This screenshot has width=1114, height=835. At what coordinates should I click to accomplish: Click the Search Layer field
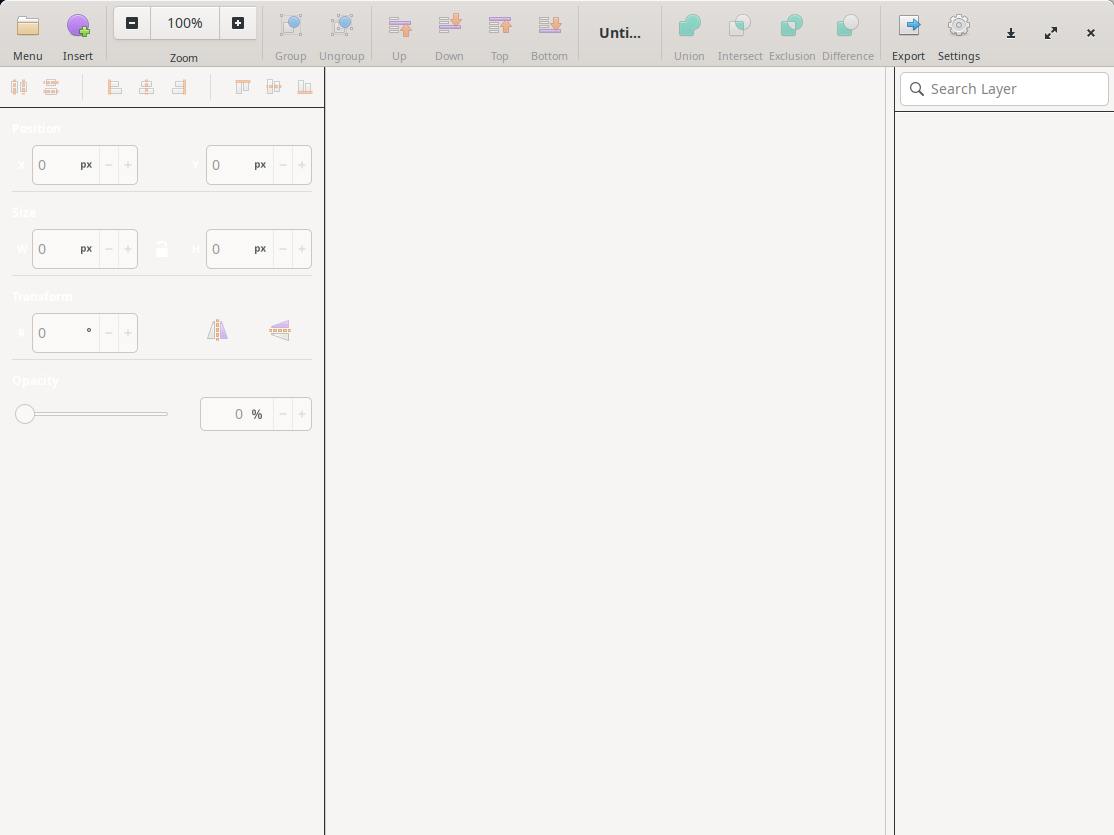(x=1004, y=89)
